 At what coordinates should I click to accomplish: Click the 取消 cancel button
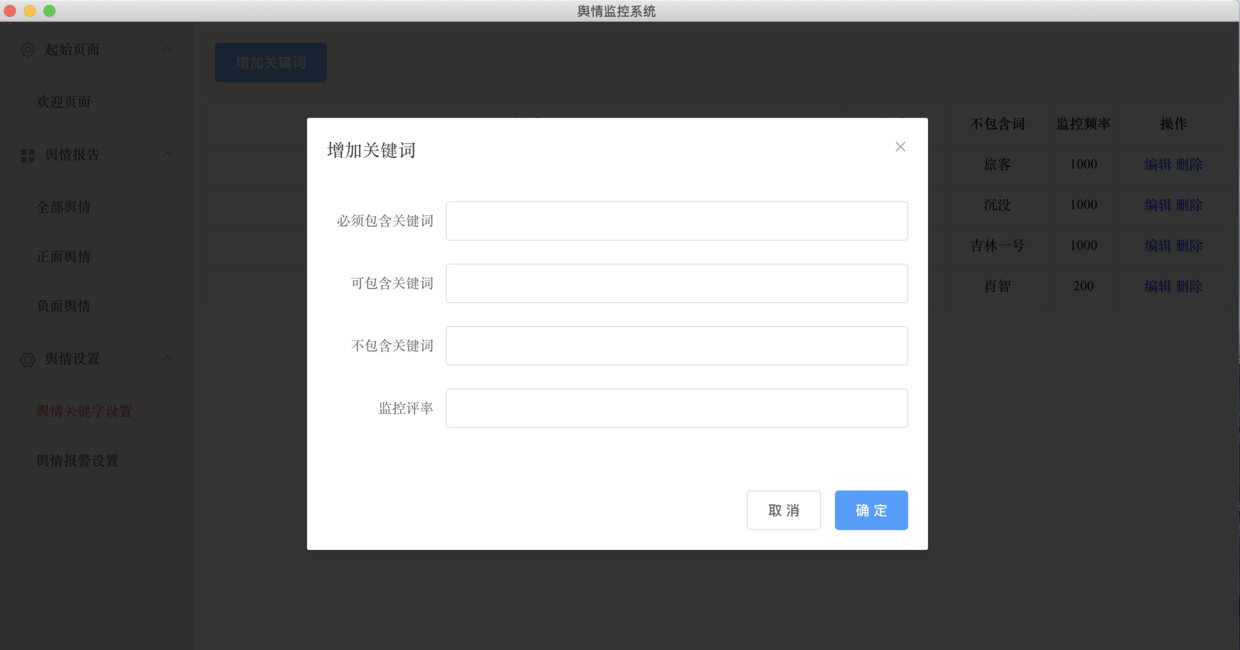783,510
